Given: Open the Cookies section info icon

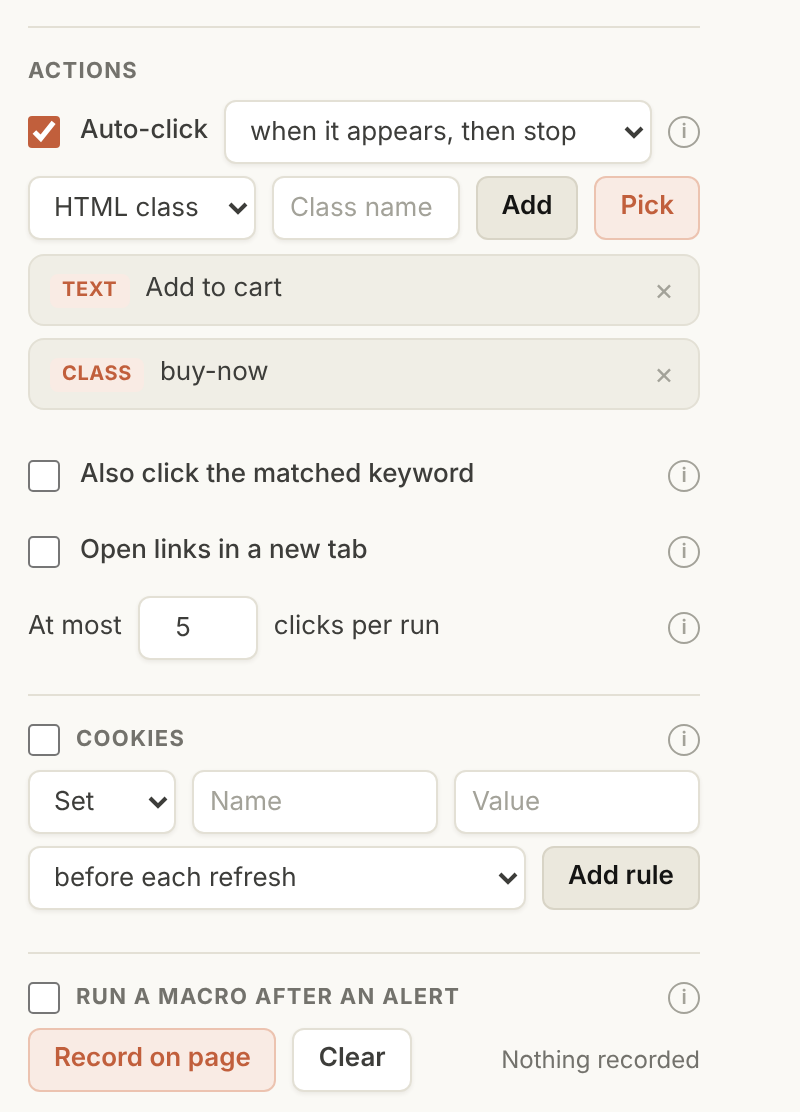Looking at the screenshot, I should (x=684, y=740).
